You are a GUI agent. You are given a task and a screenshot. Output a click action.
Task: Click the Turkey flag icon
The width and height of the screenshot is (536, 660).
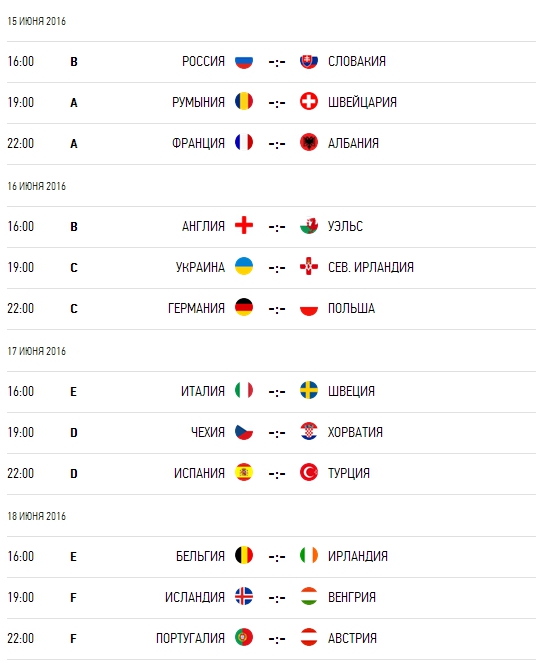(x=309, y=472)
